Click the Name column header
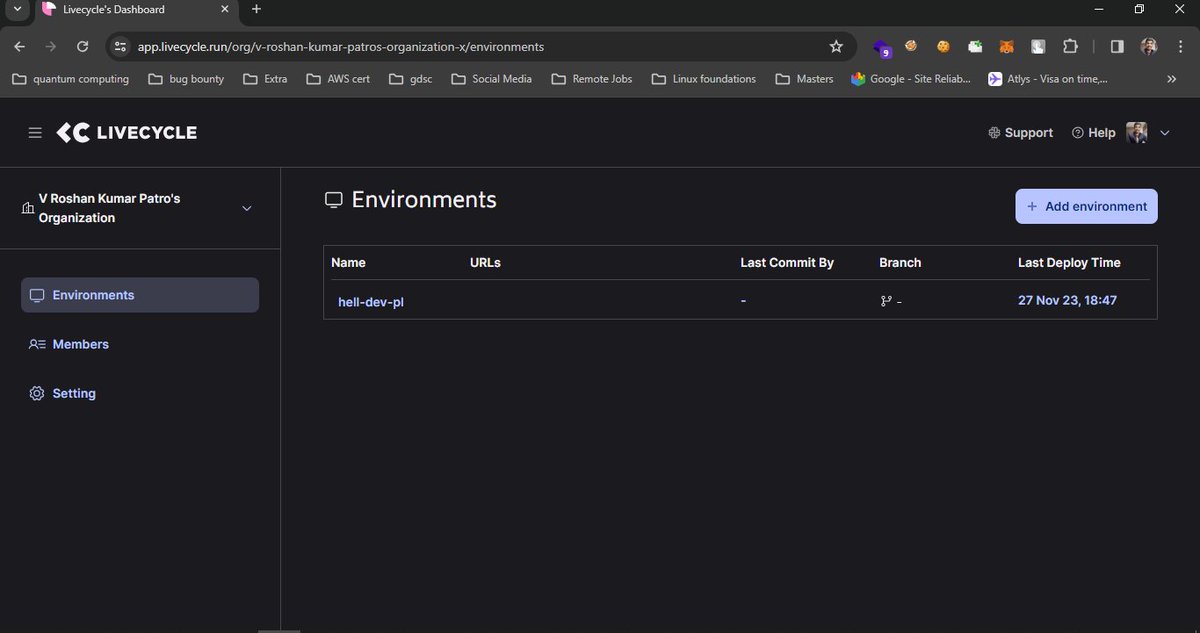The image size is (1200, 633). point(348,263)
